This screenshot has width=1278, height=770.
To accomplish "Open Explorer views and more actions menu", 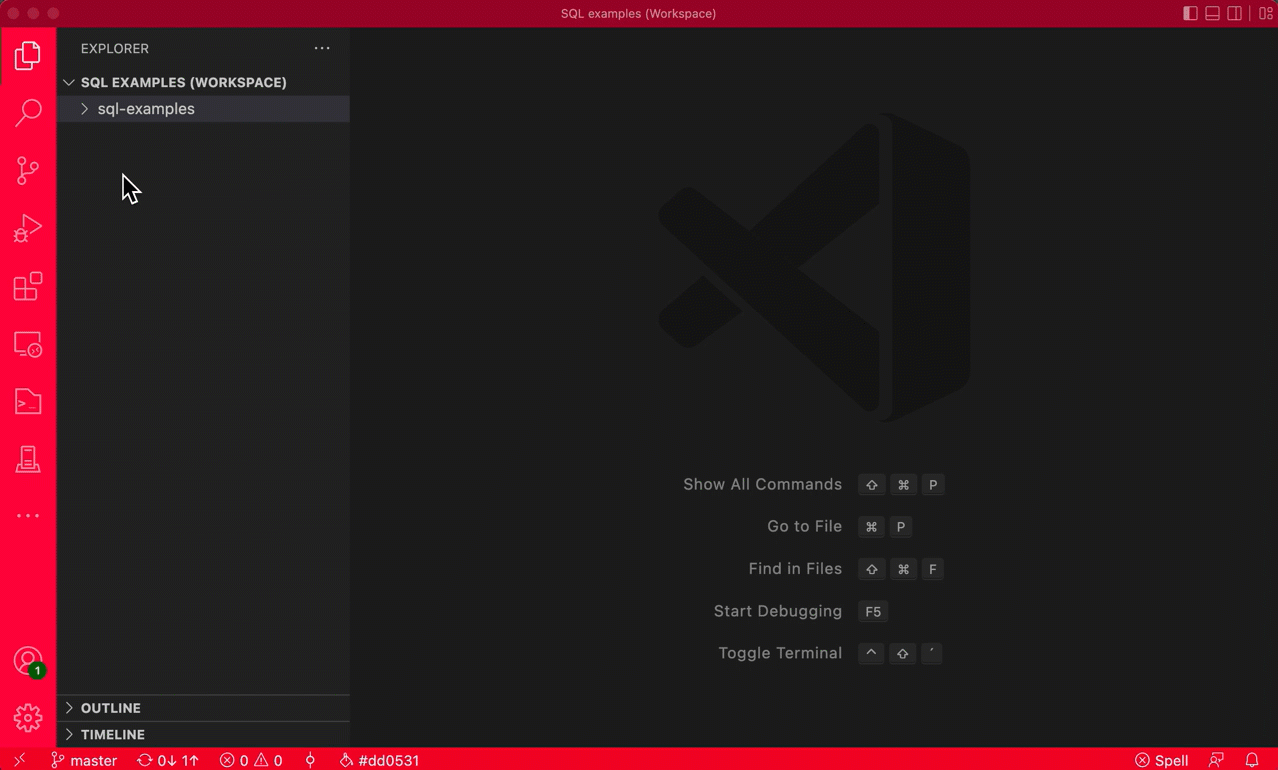I will coord(322,48).
